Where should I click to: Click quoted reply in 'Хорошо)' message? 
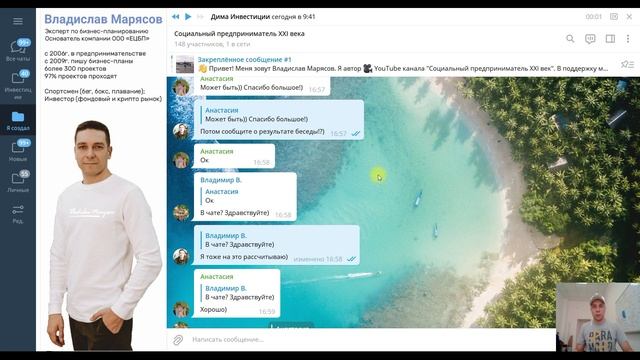coord(238,293)
